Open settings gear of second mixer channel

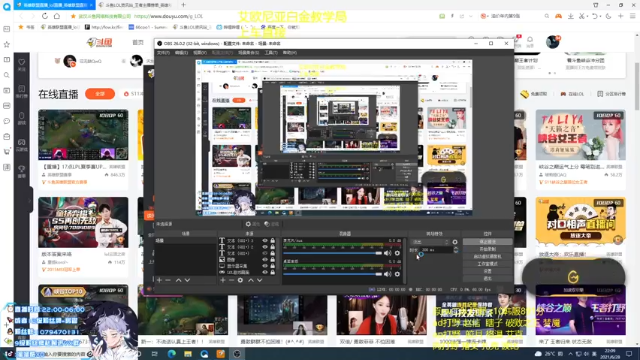[397, 274]
